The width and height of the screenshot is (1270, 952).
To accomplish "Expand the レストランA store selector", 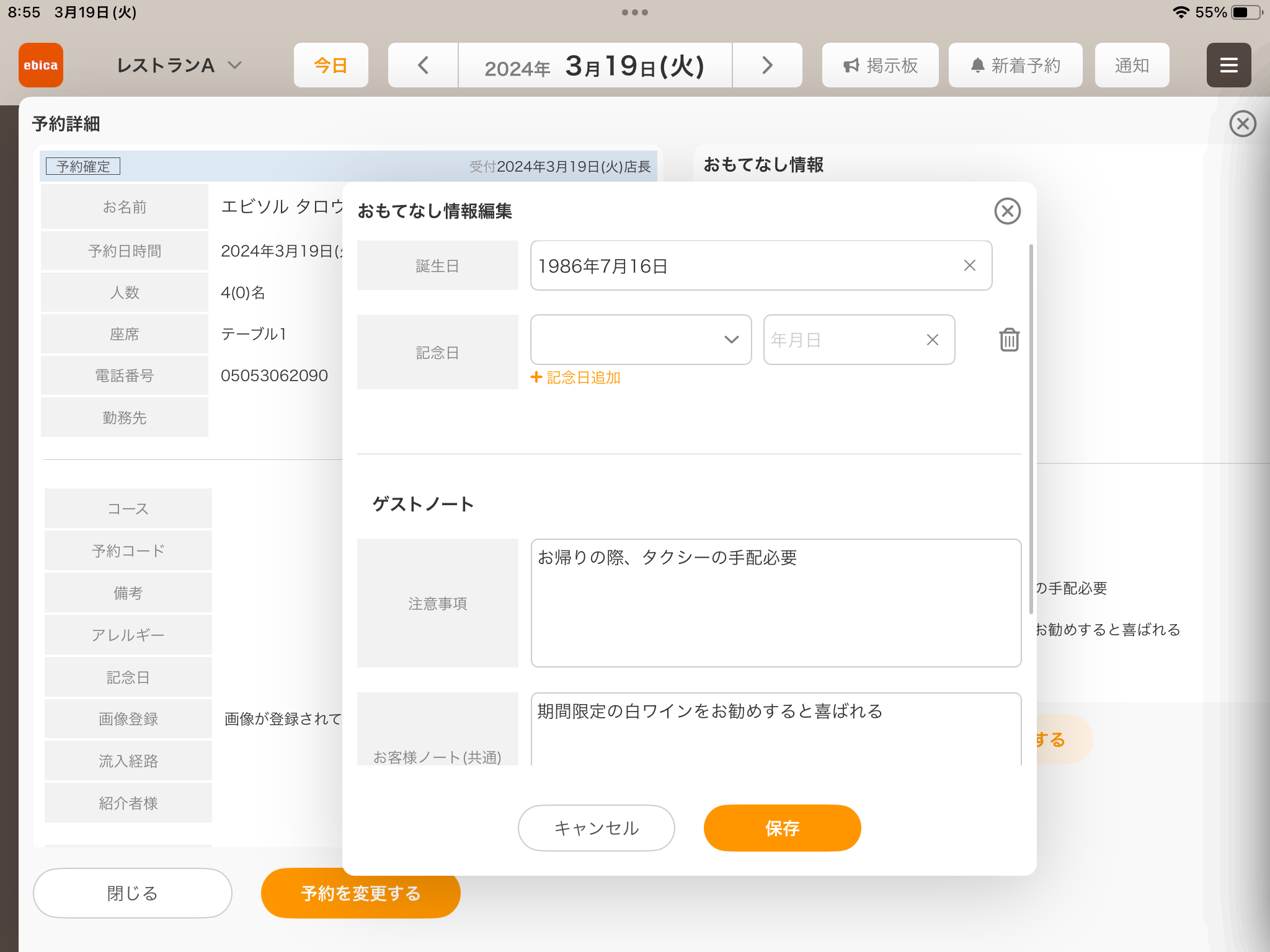I will pyautogui.click(x=179, y=65).
